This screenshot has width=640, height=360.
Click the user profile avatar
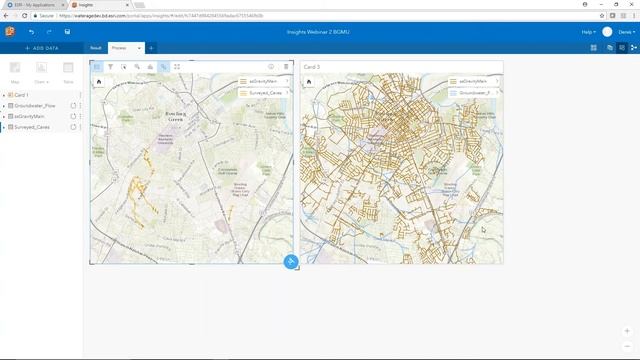click(607, 32)
